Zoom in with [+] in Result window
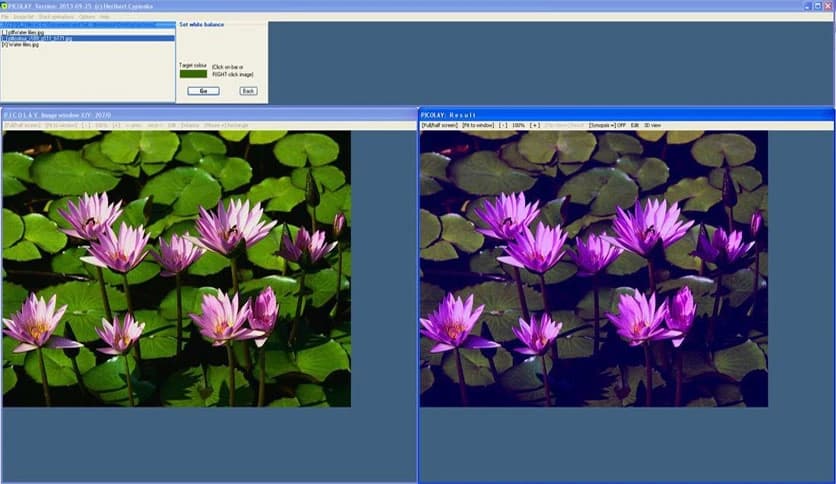Screen dimensions: 836x484 [x=535, y=125]
